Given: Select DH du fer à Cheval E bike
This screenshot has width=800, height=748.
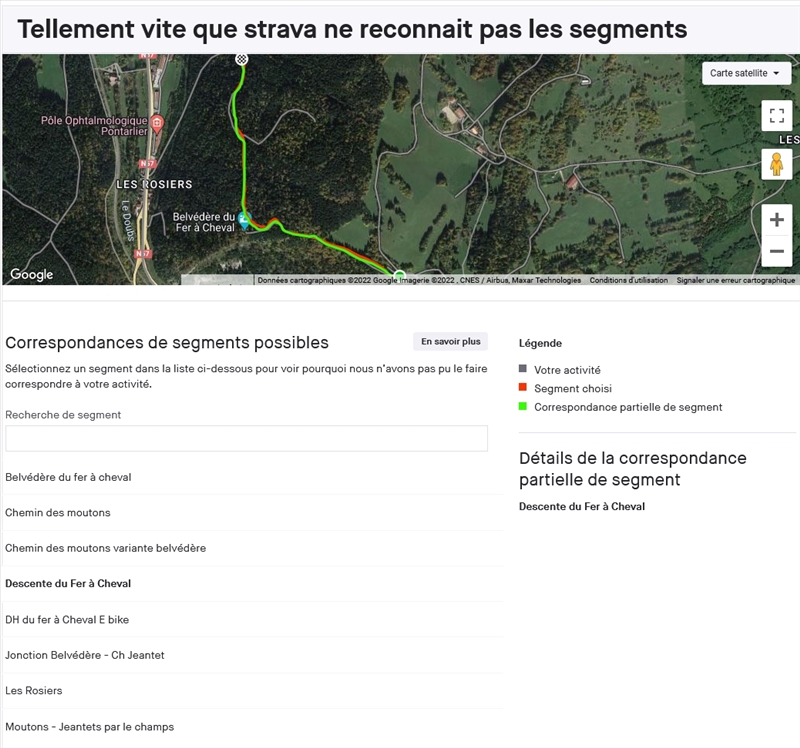Looking at the screenshot, I should (253, 619).
